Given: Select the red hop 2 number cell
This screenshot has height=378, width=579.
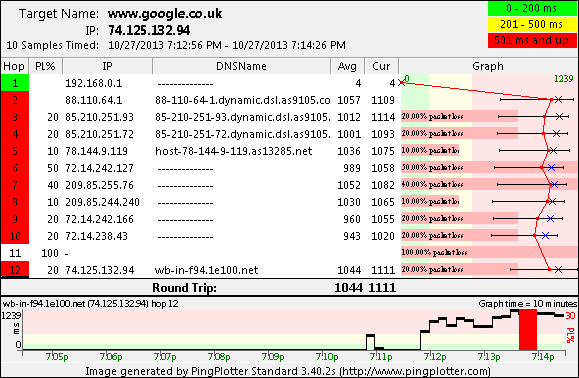Looking at the screenshot, I should (x=15, y=100).
